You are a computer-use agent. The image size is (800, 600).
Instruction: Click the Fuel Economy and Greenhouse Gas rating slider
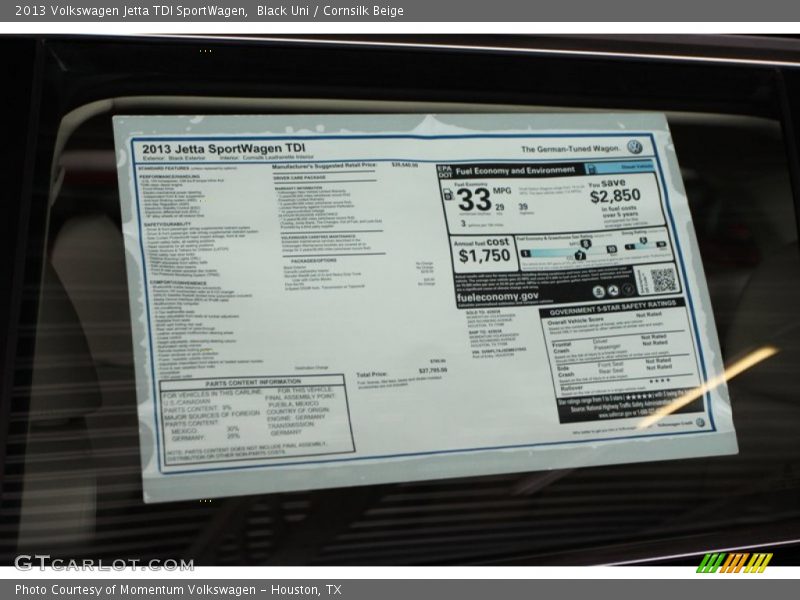tap(564, 252)
